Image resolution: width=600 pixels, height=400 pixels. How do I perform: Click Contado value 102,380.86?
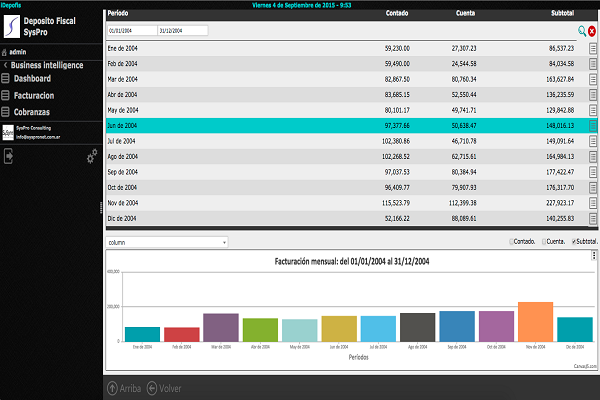point(396,141)
